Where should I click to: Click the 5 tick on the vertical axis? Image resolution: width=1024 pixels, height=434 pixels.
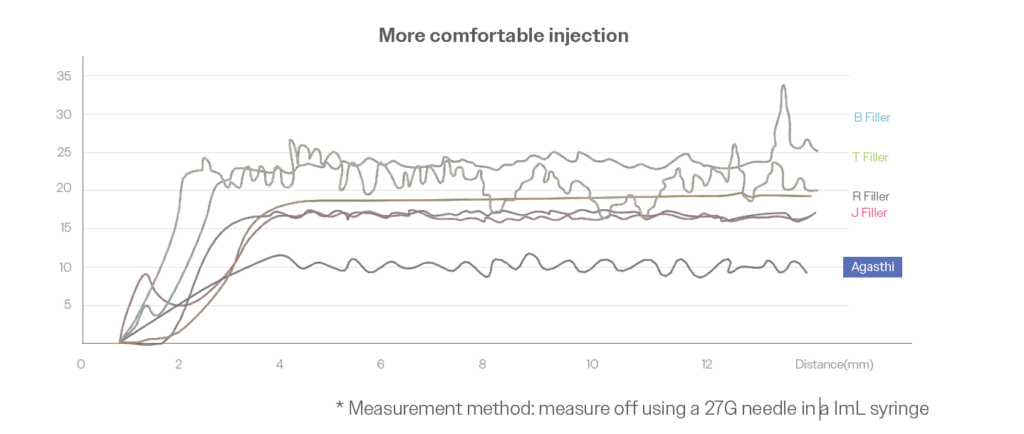(66, 304)
